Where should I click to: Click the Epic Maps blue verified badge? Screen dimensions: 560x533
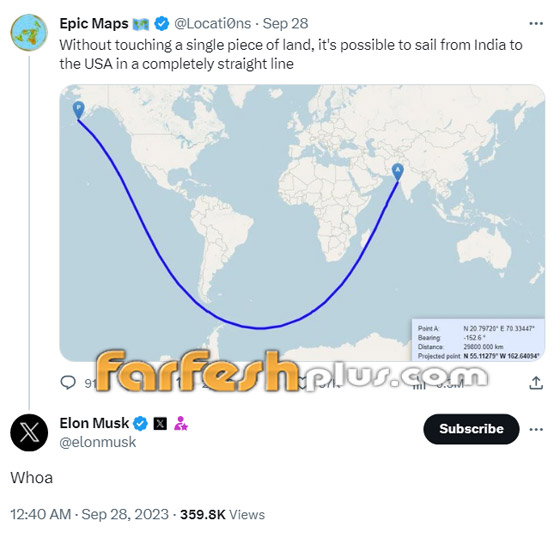click(x=162, y=24)
